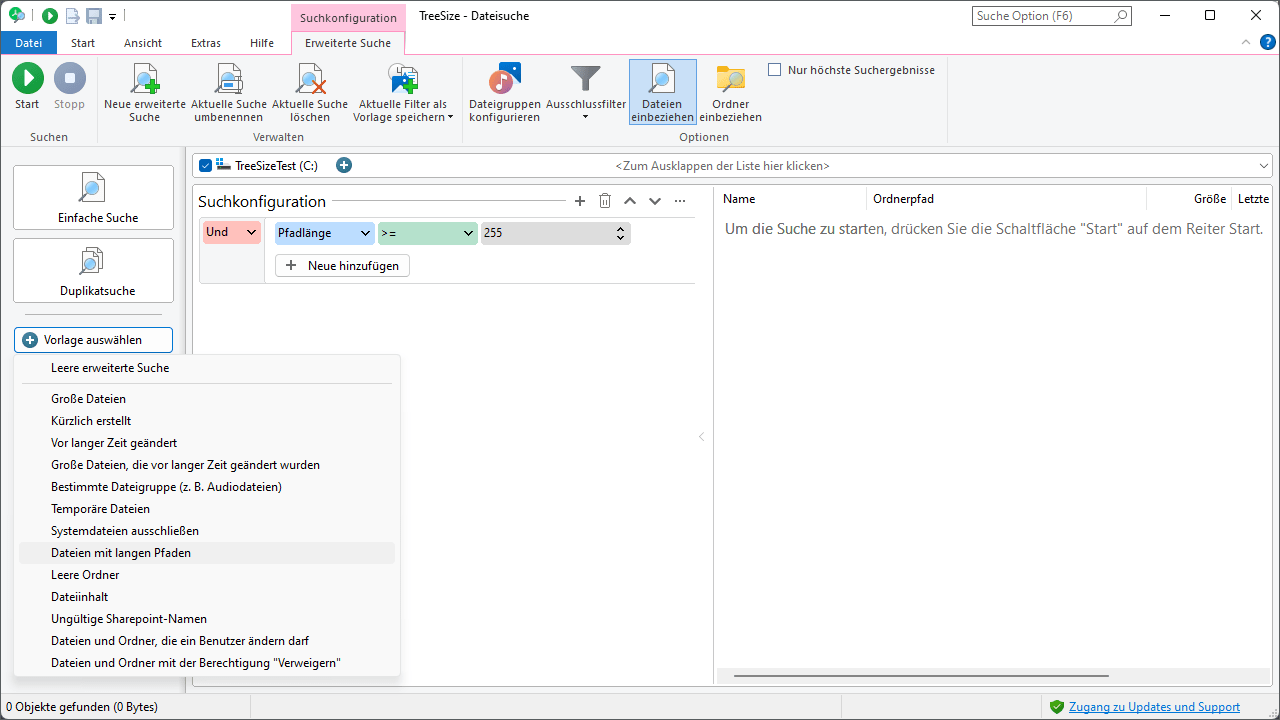
Task: Uncheck the TreeSizeTest (C:) drive checkbox
Action: coord(206,166)
